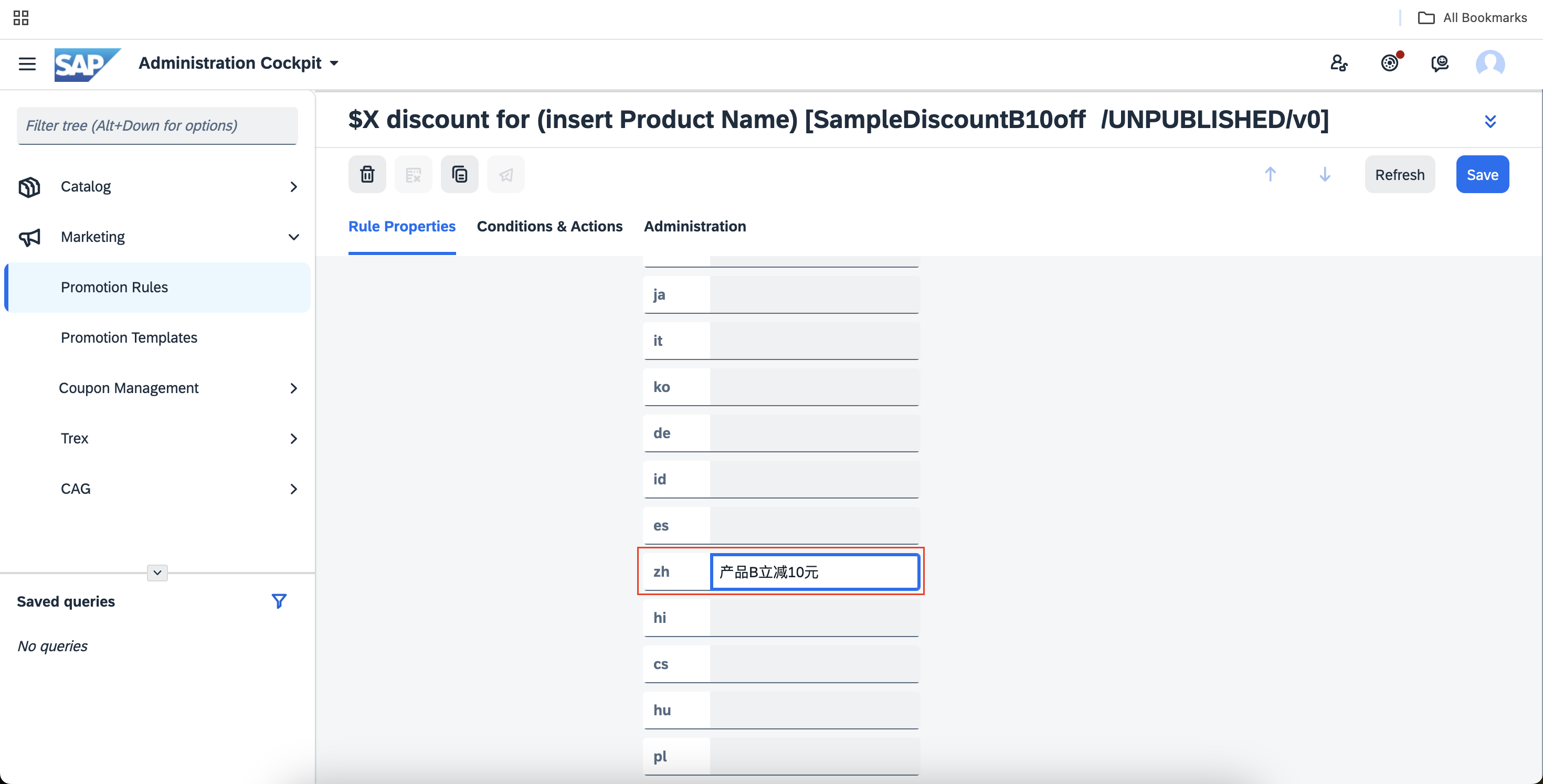Open the user profile avatar

tap(1491, 63)
